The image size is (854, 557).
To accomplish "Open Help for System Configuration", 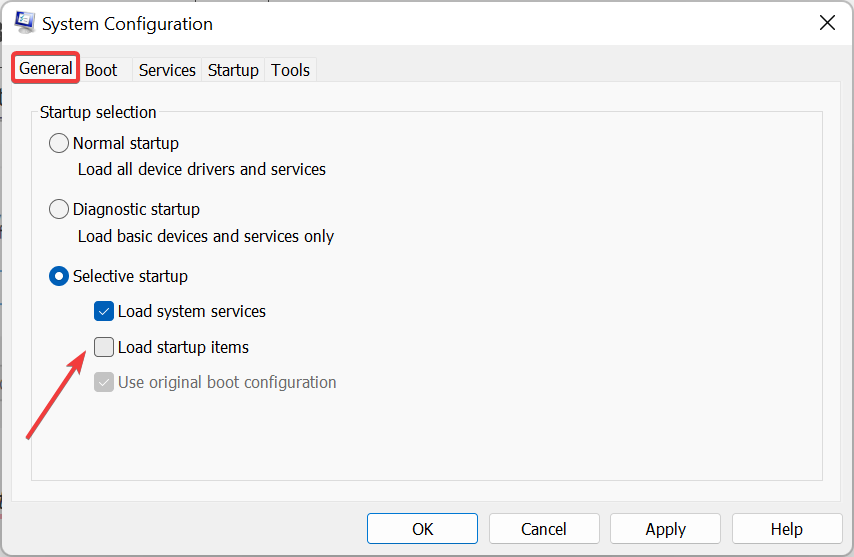I will click(787, 529).
